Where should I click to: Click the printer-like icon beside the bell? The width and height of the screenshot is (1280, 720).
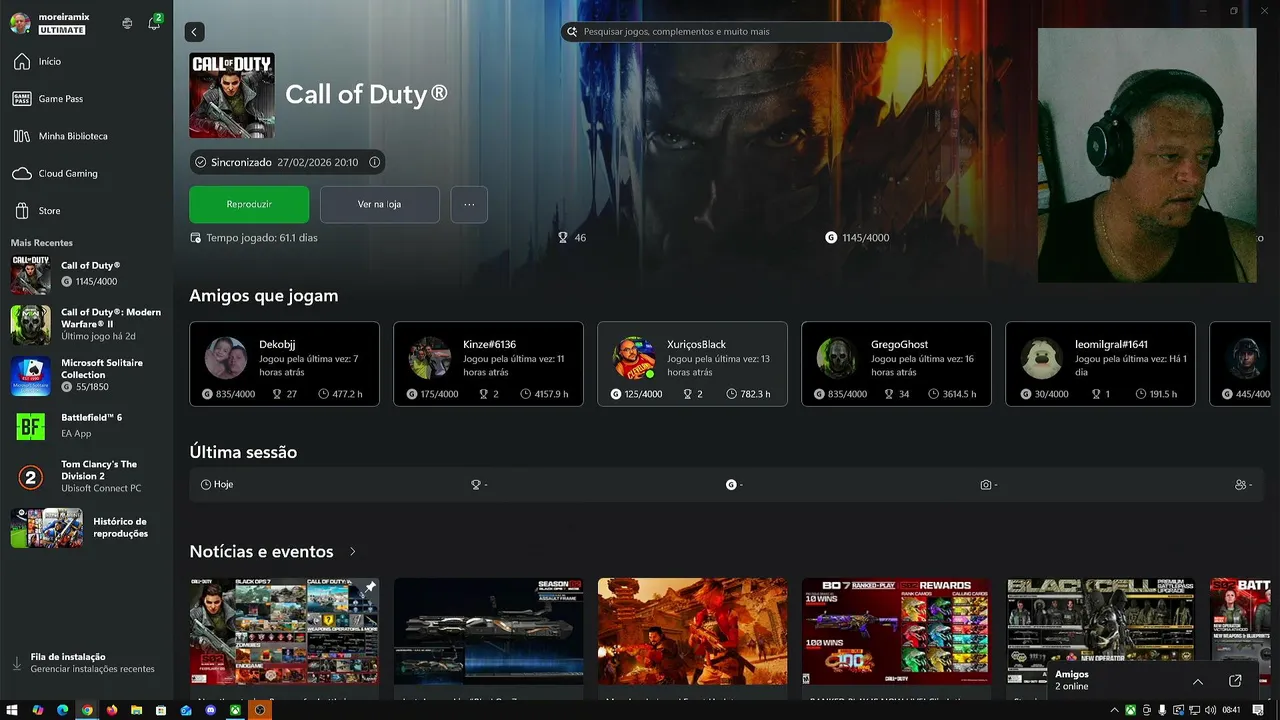point(127,23)
